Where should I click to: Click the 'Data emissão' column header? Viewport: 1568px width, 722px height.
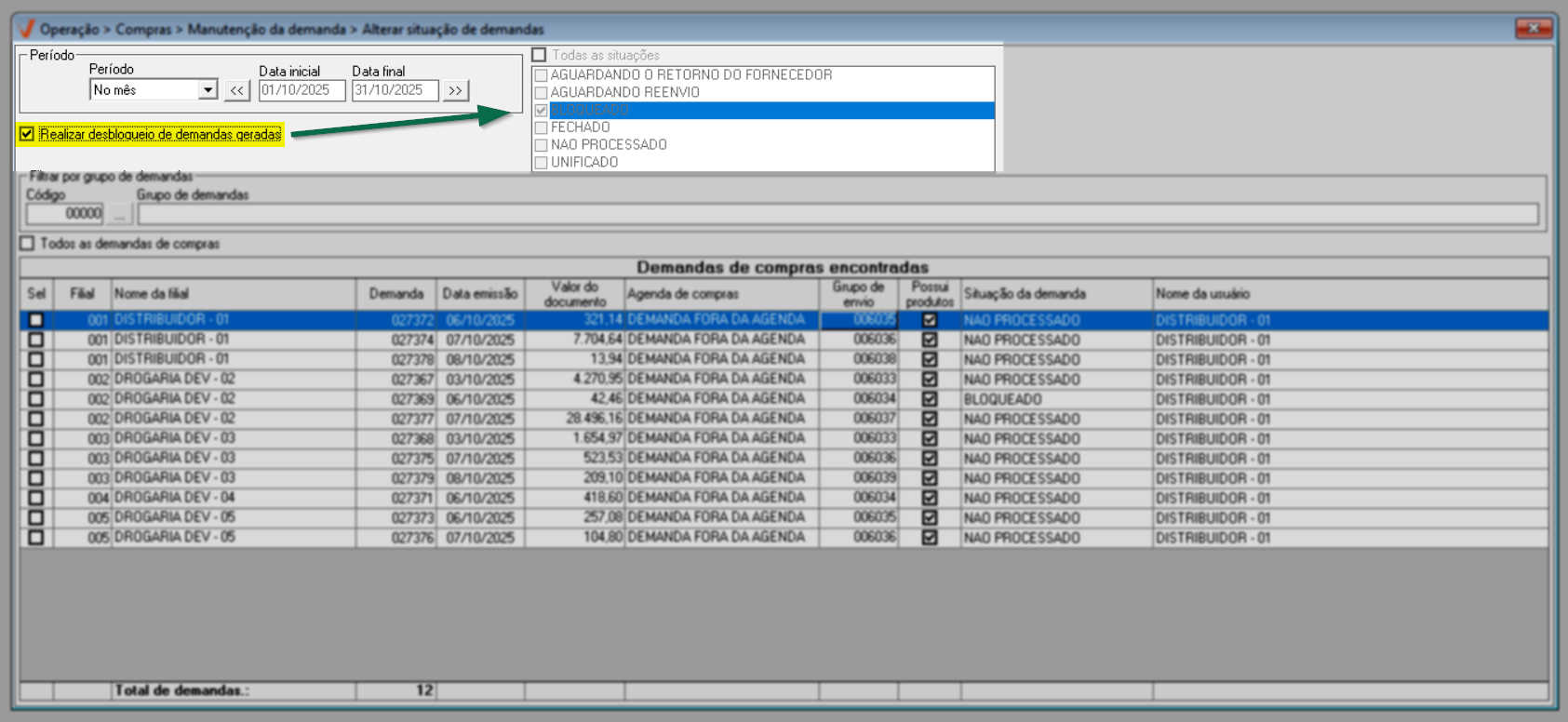(x=481, y=294)
